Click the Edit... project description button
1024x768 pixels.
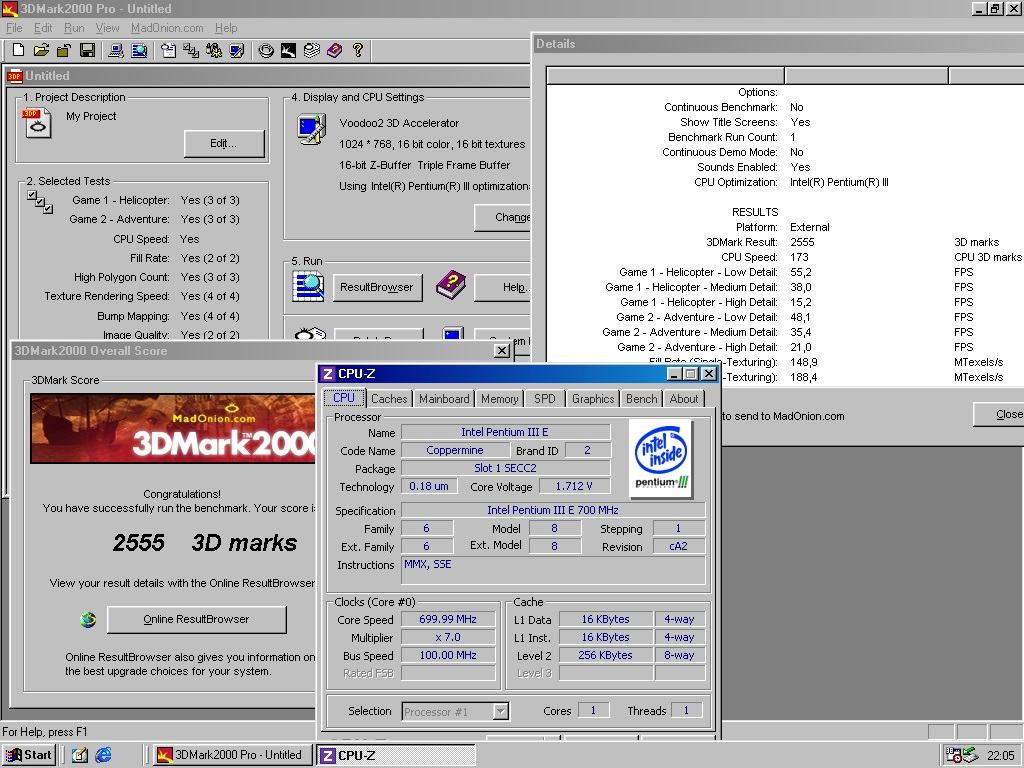224,144
